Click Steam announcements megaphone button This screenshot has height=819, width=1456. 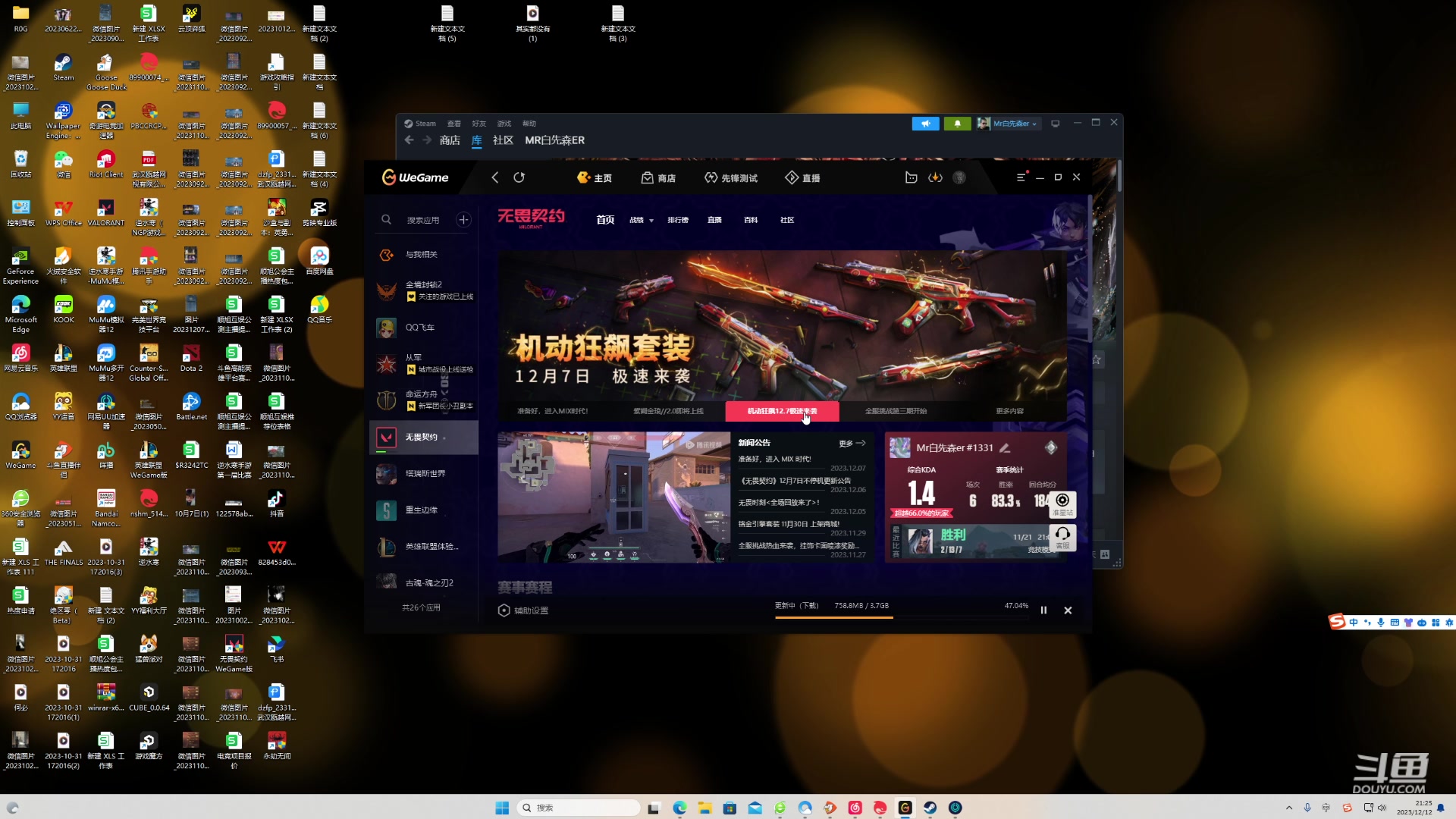[x=925, y=124]
